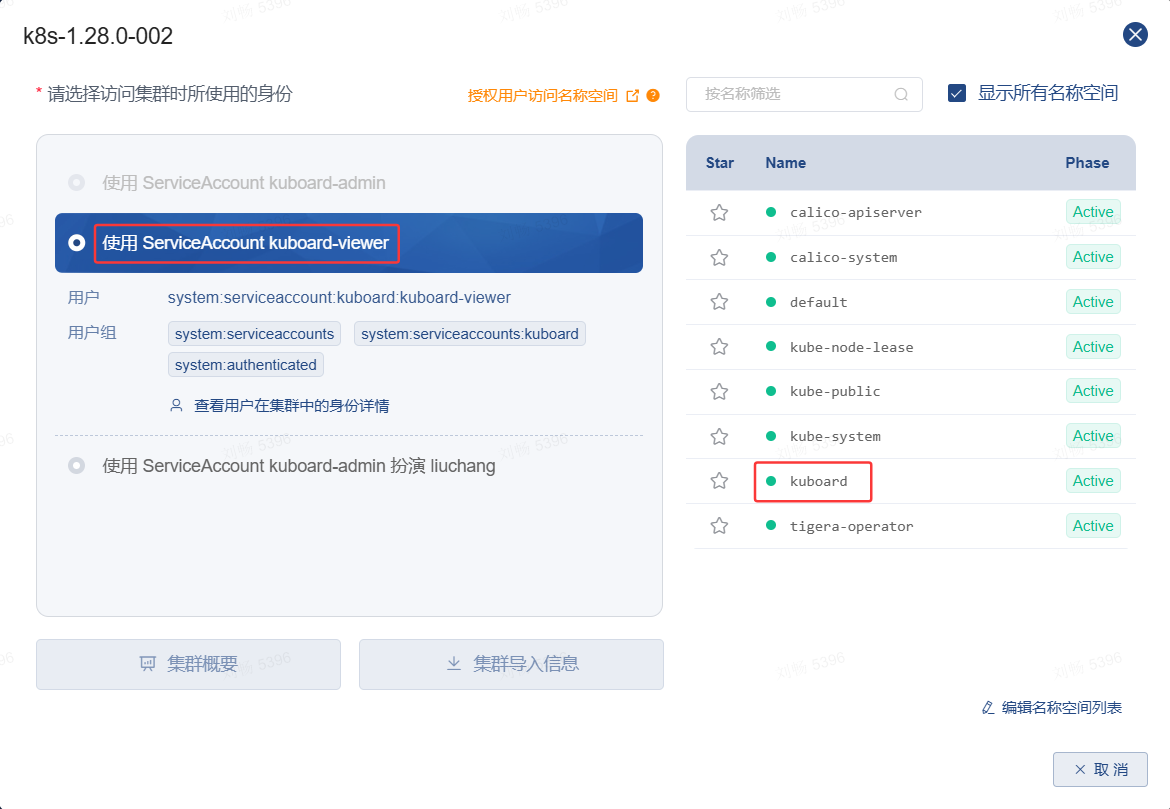Open the kube-public namespace
The height and width of the screenshot is (809, 1170).
coord(835,391)
